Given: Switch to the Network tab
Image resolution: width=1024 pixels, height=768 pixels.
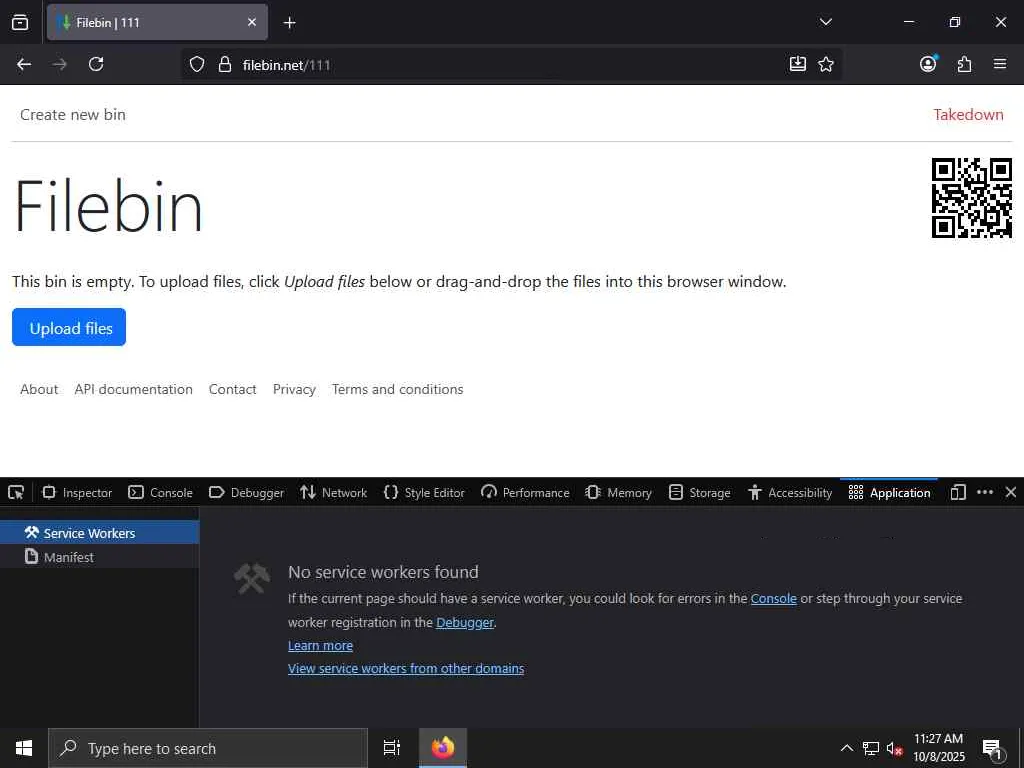Looking at the screenshot, I should point(334,492).
